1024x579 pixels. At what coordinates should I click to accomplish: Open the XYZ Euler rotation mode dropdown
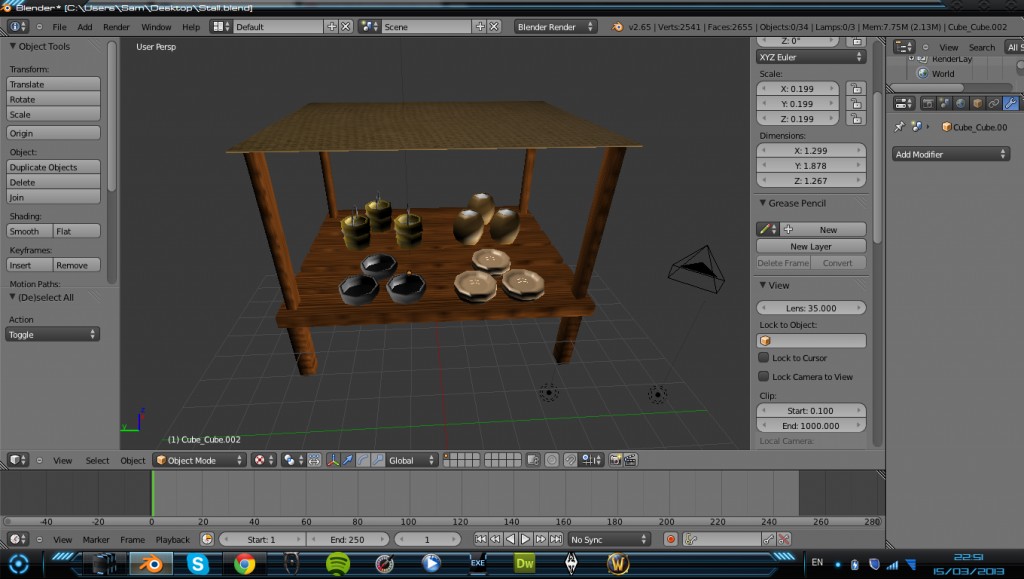810,57
